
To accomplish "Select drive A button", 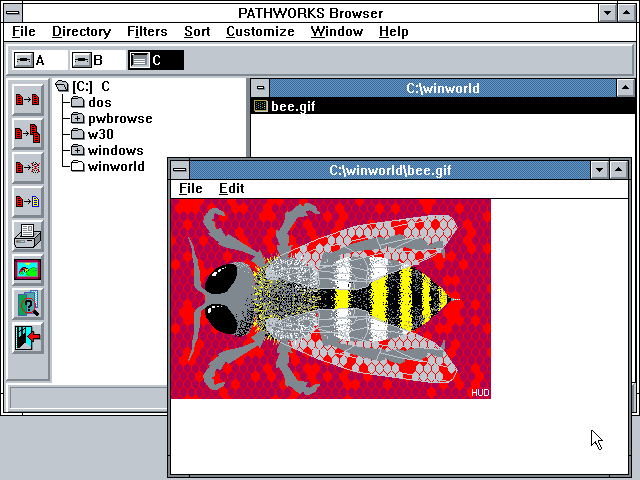I will click(40, 60).
